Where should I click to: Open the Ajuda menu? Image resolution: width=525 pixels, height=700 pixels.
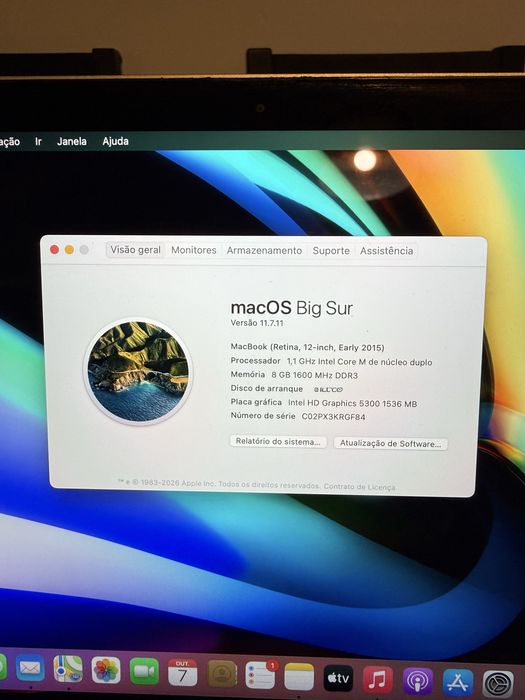[x=116, y=142]
